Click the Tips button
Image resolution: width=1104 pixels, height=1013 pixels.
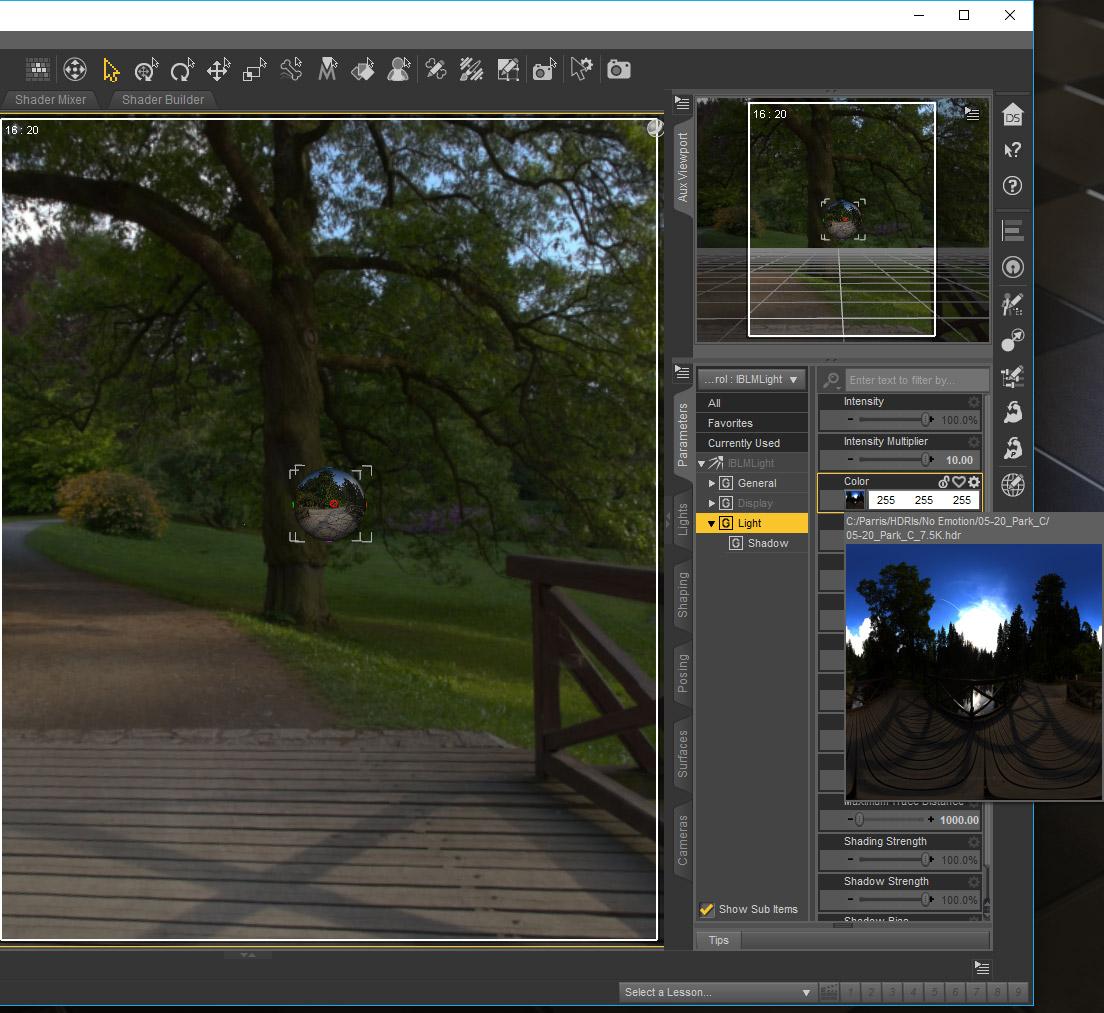[718, 940]
